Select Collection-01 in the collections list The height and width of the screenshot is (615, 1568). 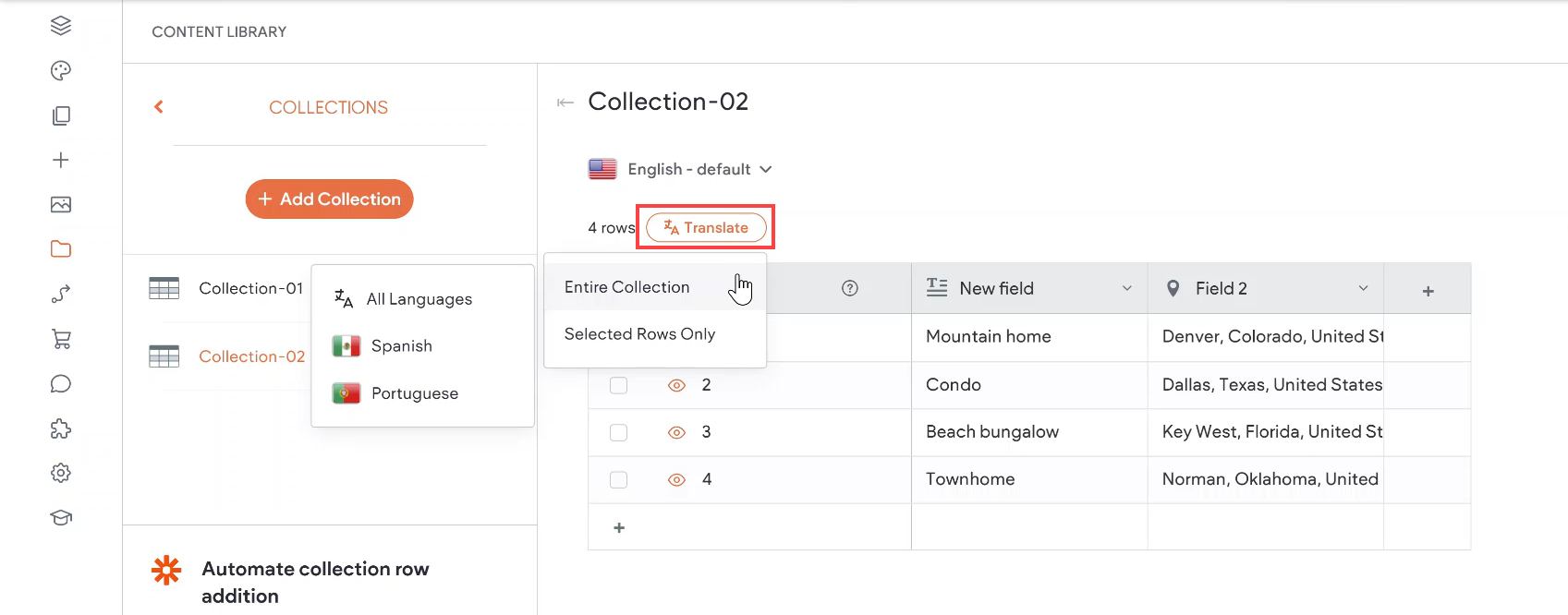click(x=250, y=289)
